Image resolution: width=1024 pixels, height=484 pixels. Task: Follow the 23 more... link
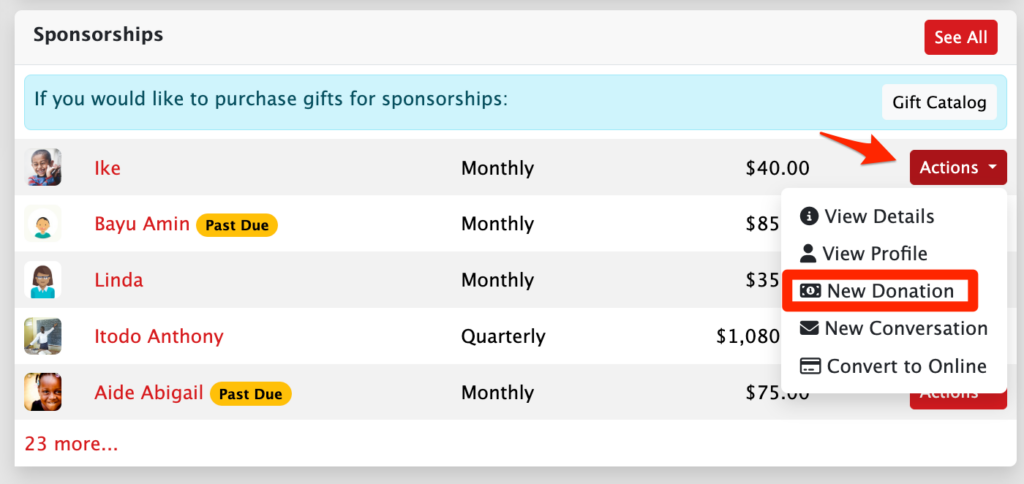tap(71, 444)
